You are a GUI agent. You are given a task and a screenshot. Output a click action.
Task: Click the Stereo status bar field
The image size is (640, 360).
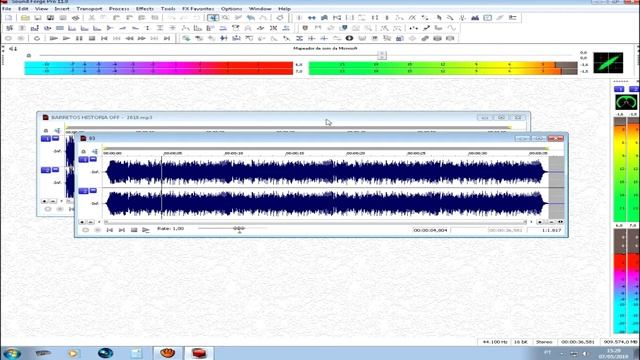[x=544, y=342]
